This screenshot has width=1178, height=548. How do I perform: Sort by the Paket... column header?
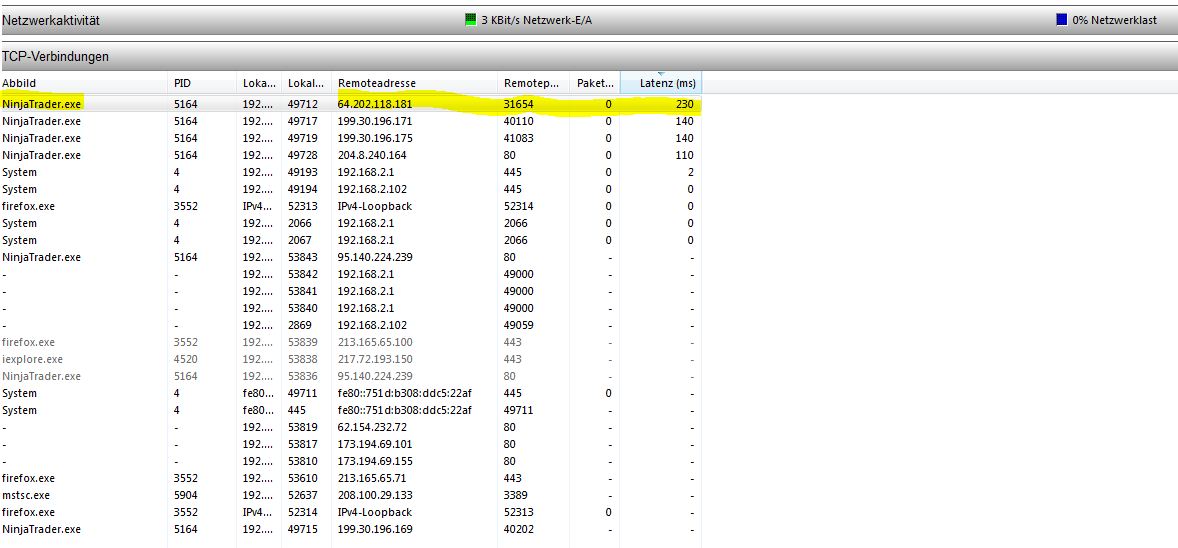(x=594, y=83)
